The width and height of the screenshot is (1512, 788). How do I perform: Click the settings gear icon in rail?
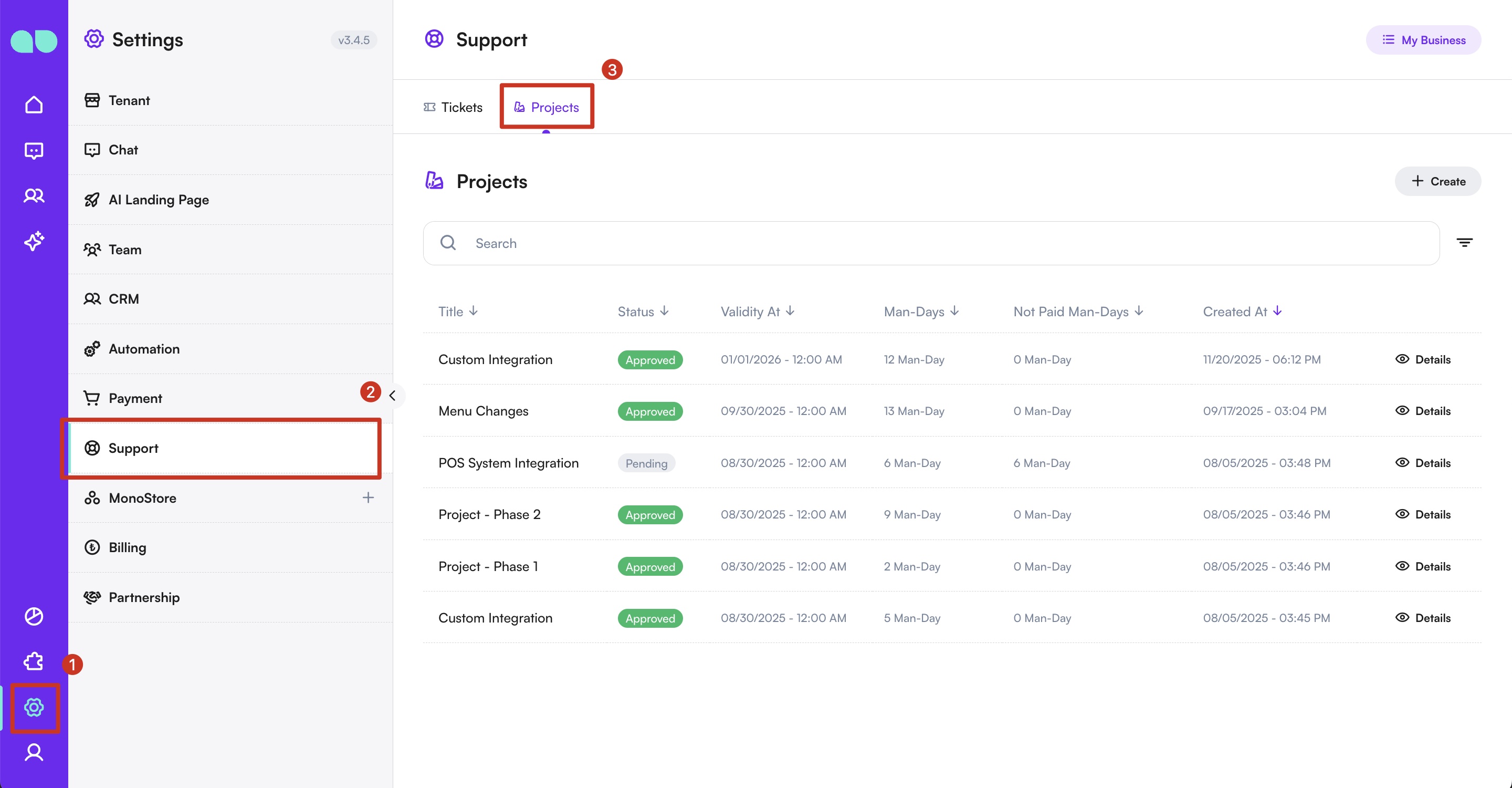[x=34, y=707]
